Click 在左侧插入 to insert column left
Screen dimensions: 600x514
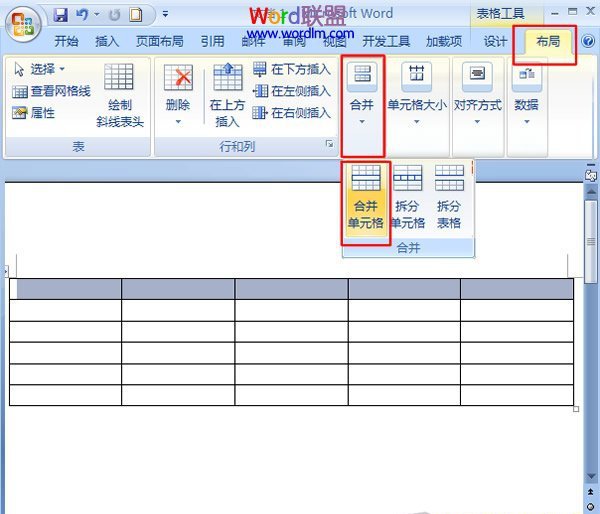pyautogui.click(x=292, y=91)
